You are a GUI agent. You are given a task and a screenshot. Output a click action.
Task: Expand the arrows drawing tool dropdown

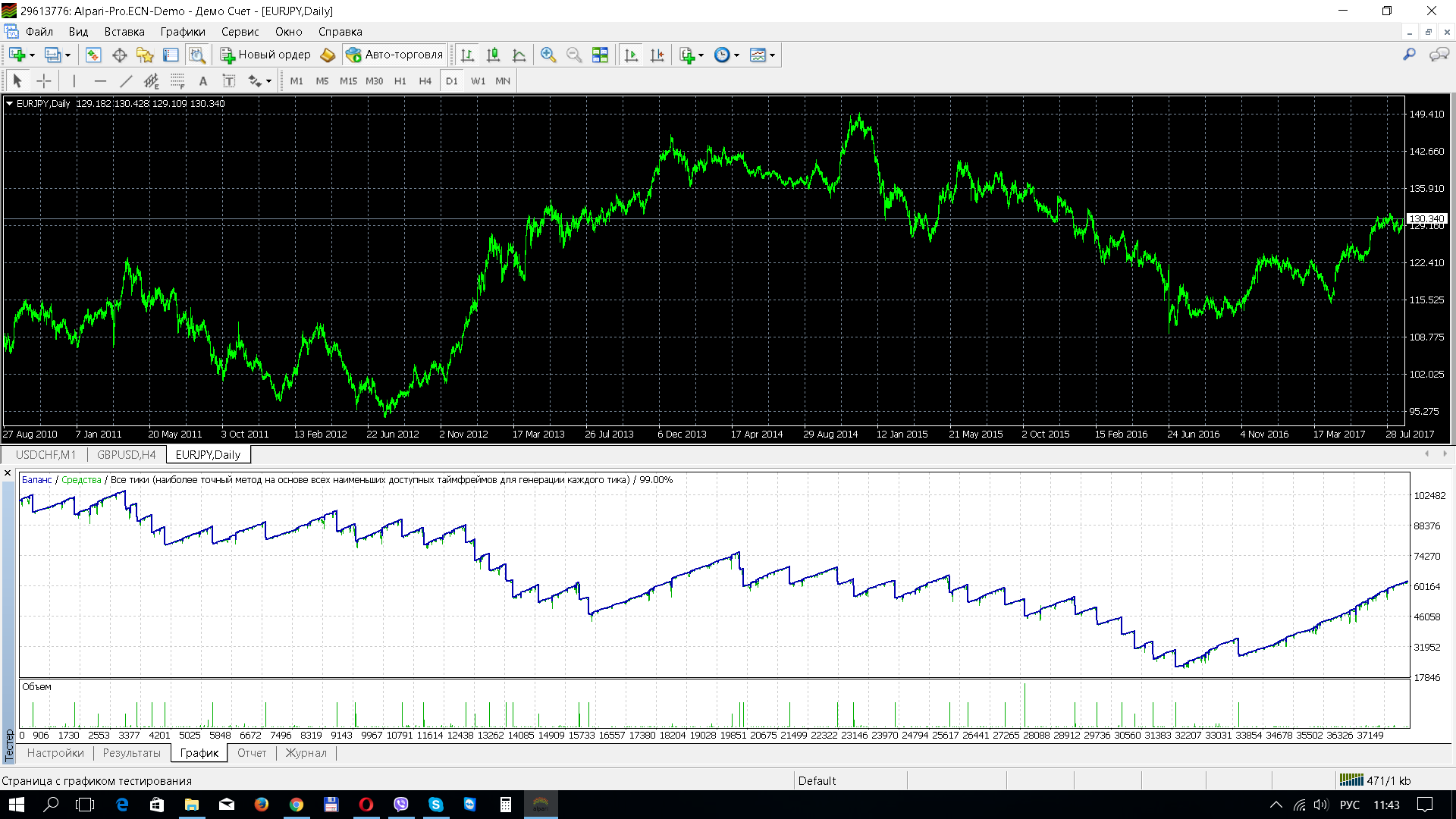point(268,81)
